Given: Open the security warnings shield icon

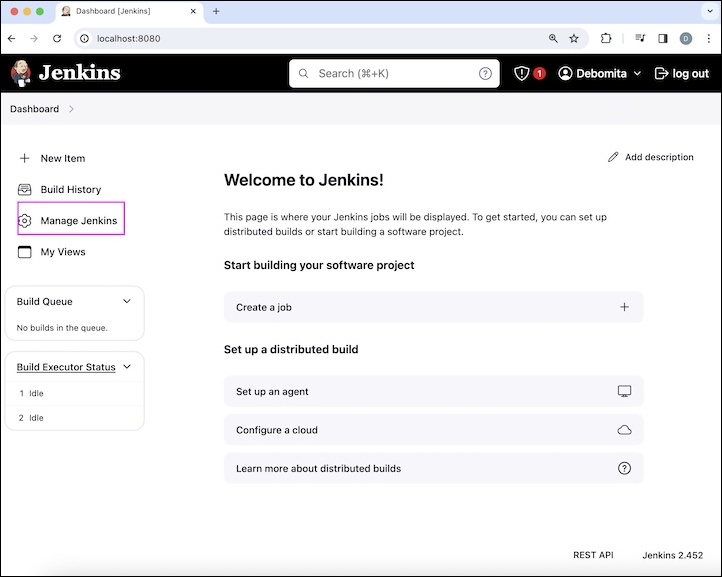Looking at the screenshot, I should (521, 73).
